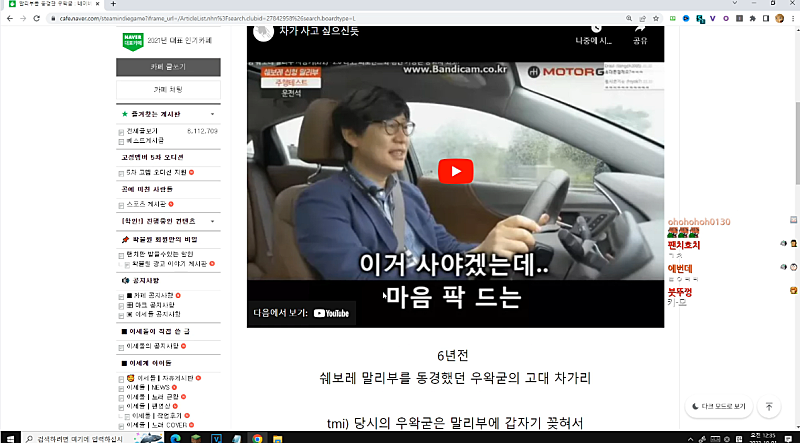Open the 이세돌 | 노래 COVER board
Viewport: 800px width, 443px height.
click(x=156, y=425)
